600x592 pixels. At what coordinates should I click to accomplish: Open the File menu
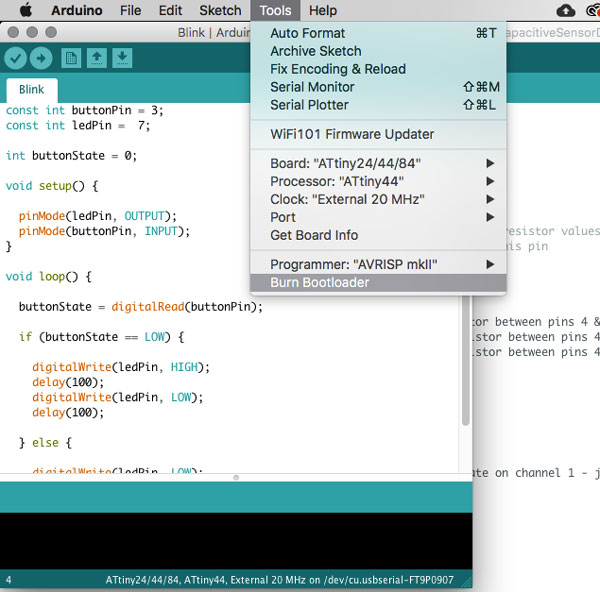point(130,10)
